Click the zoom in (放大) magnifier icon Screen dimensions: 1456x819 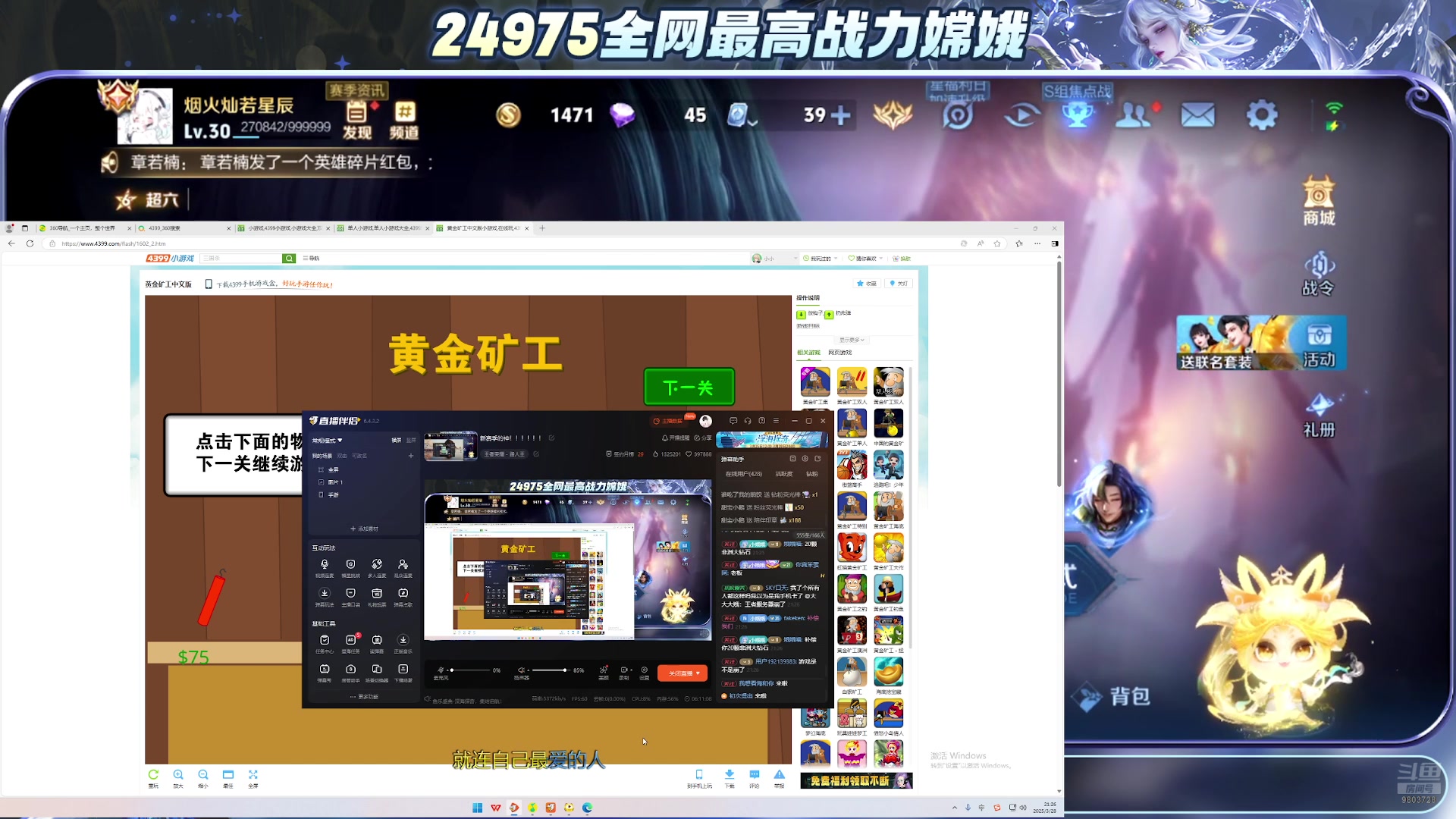(x=178, y=775)
